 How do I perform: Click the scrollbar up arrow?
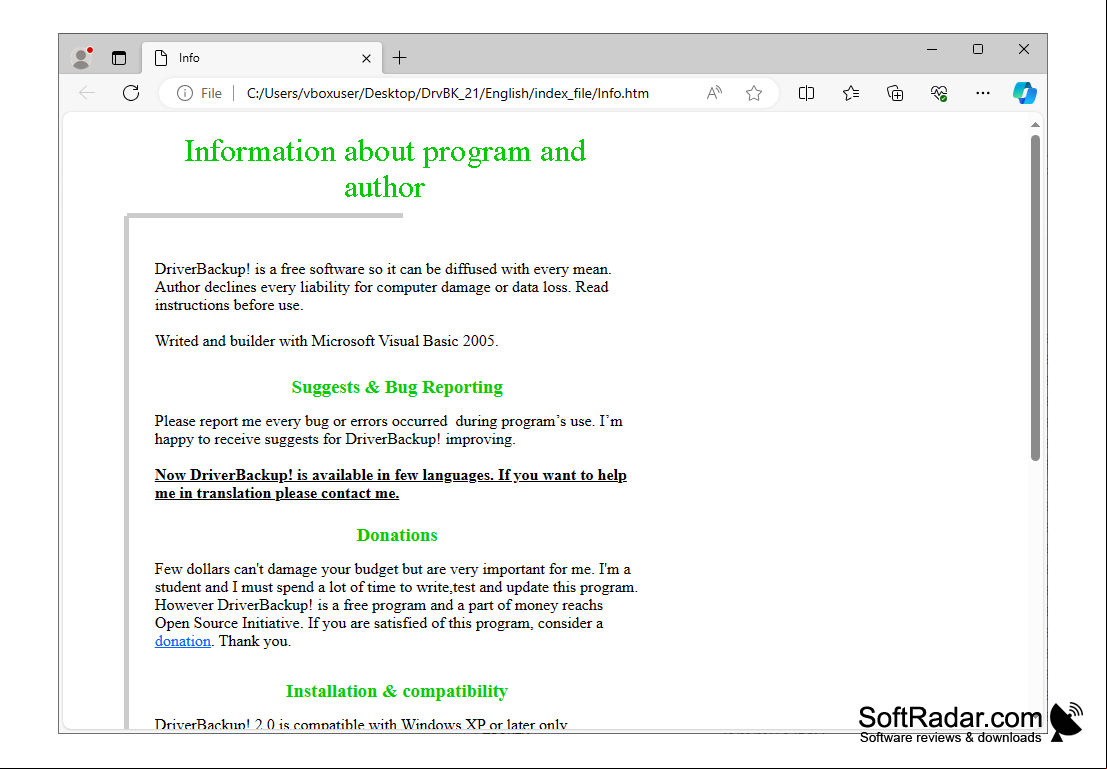tap(1035, 125)
